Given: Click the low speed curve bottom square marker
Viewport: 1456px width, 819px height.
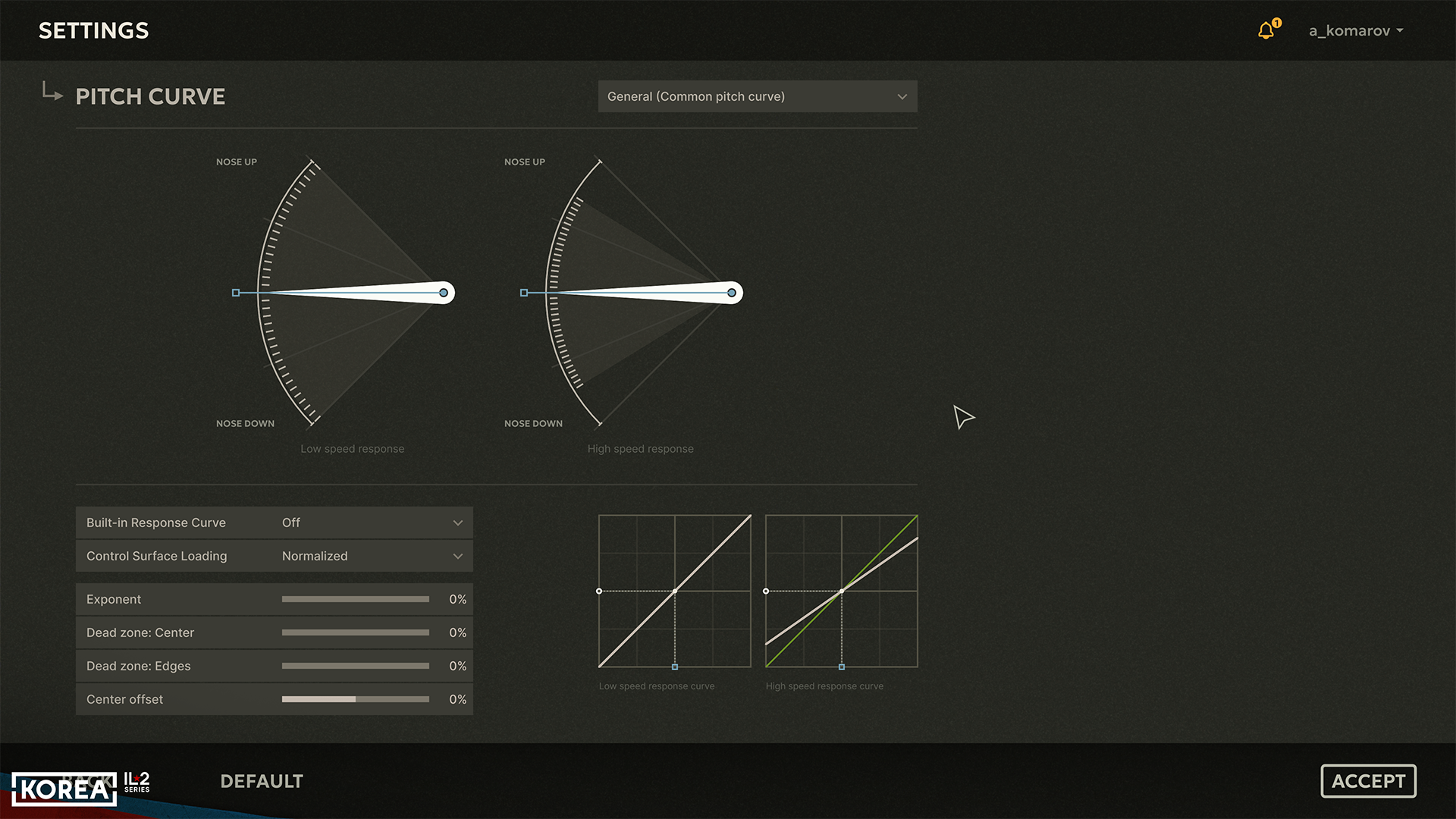Looking at the screenshot, I should 675,667.
